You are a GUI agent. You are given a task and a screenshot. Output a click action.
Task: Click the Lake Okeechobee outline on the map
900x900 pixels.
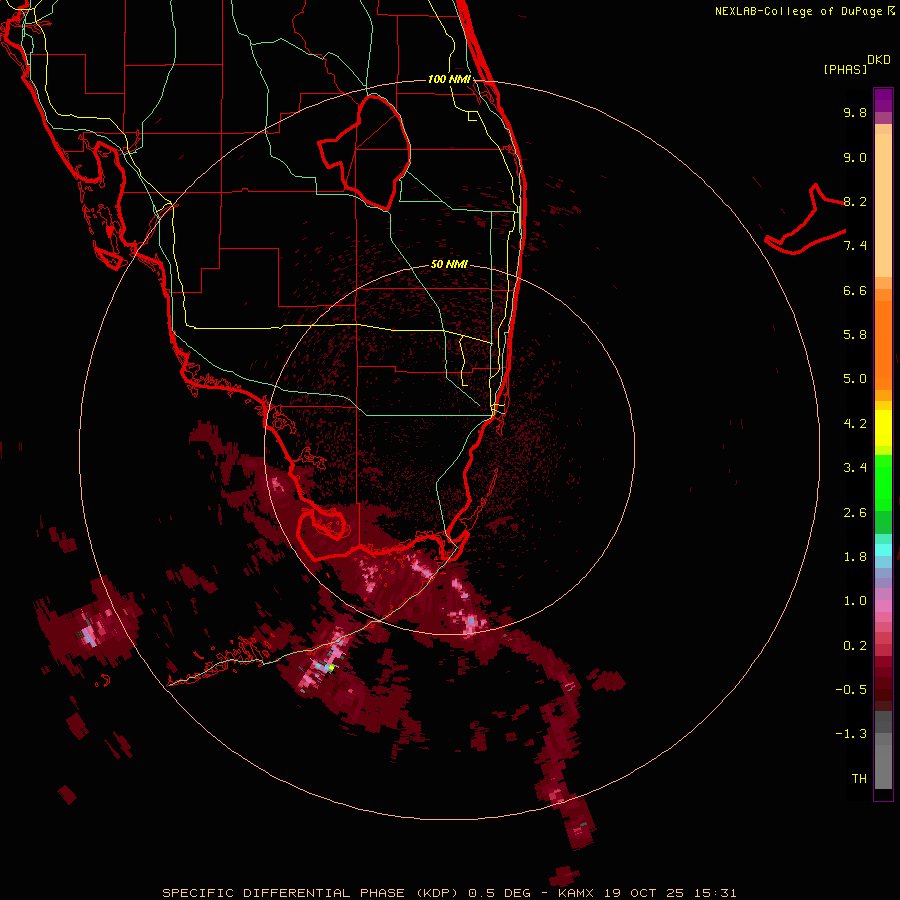[364, 153]
